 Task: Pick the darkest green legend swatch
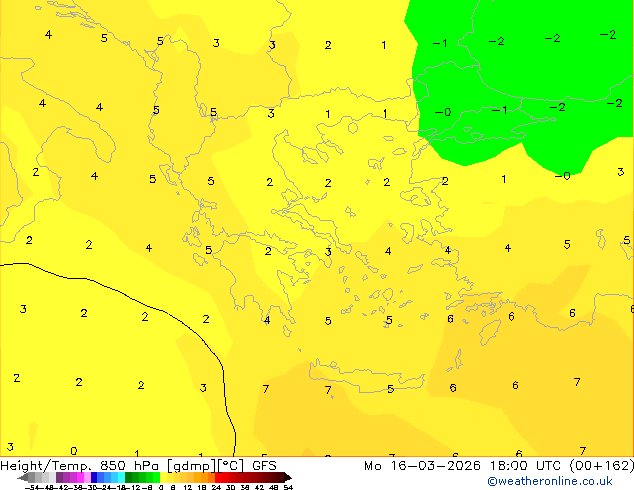[x=129, y=478]
